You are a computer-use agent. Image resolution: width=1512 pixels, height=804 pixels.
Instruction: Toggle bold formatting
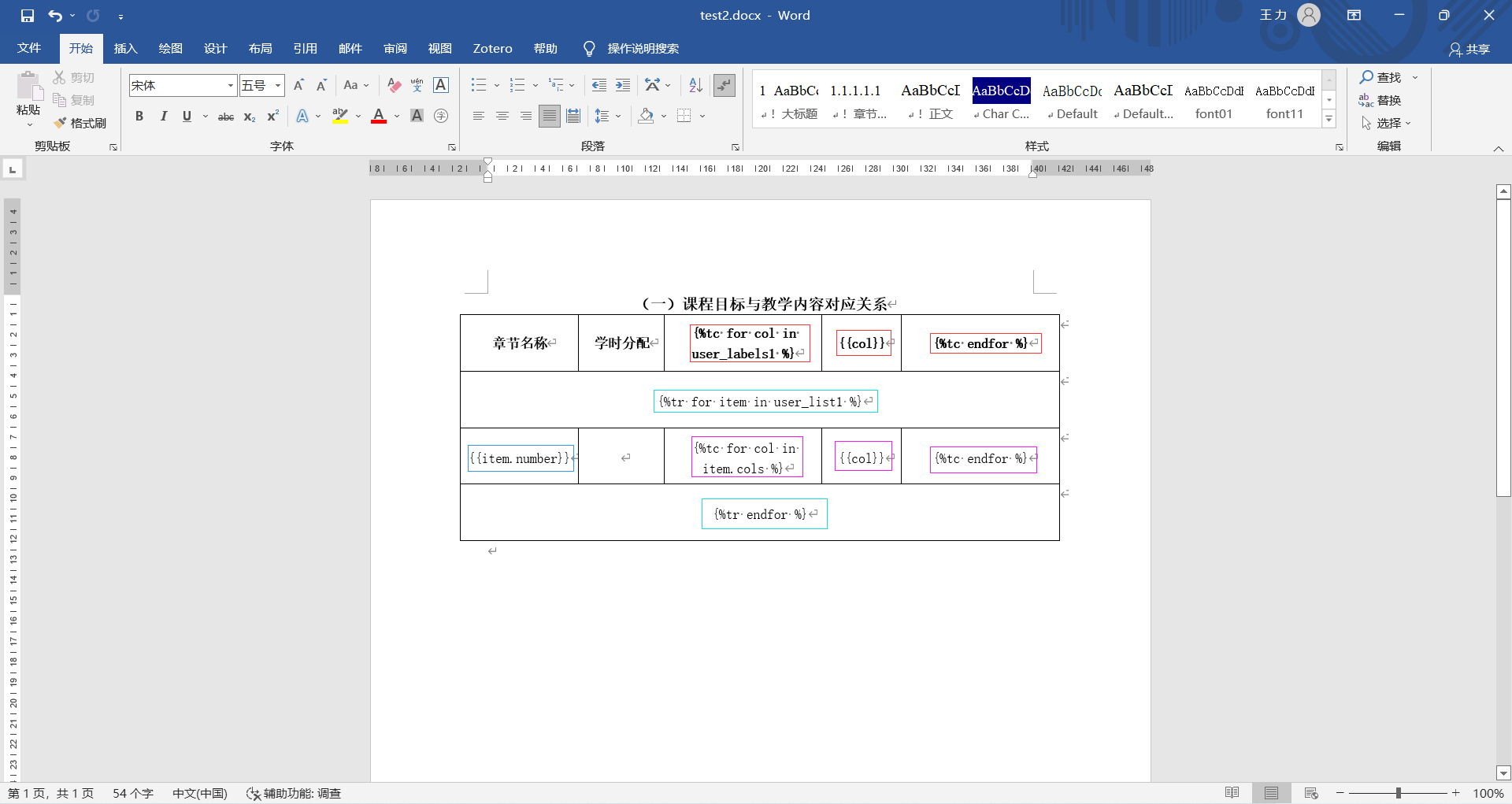pyautogui.click(x=139, y=116)
